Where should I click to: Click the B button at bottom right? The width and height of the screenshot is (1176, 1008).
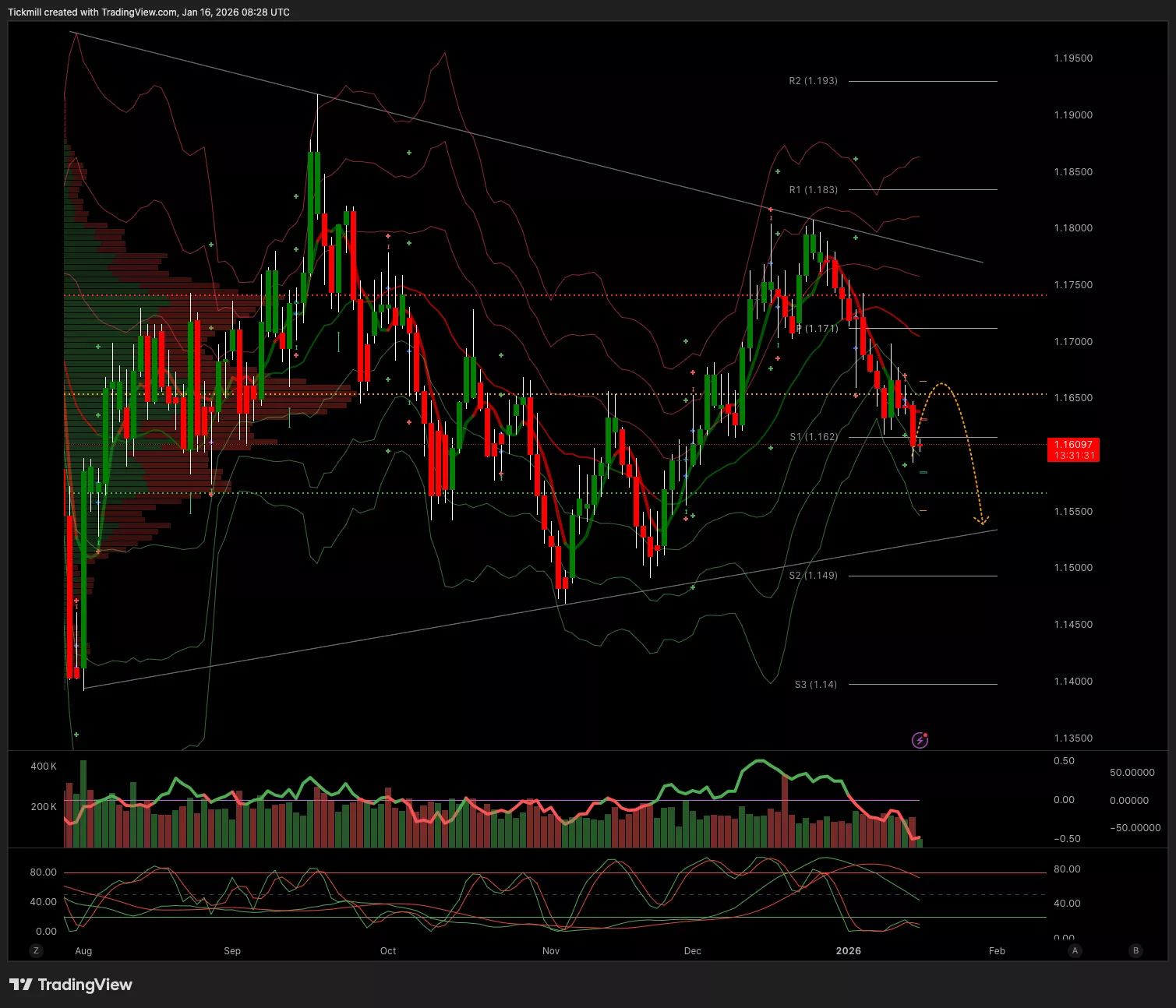1135,950
